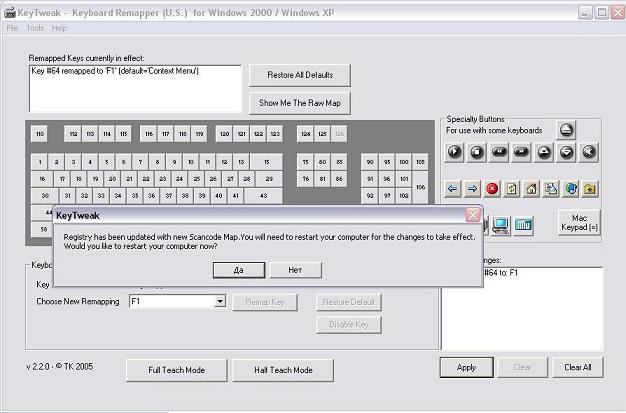Image resolution: width=626 pixels, height=413 pixels.
Task: Open the File menu
Action: pos(12,28)
